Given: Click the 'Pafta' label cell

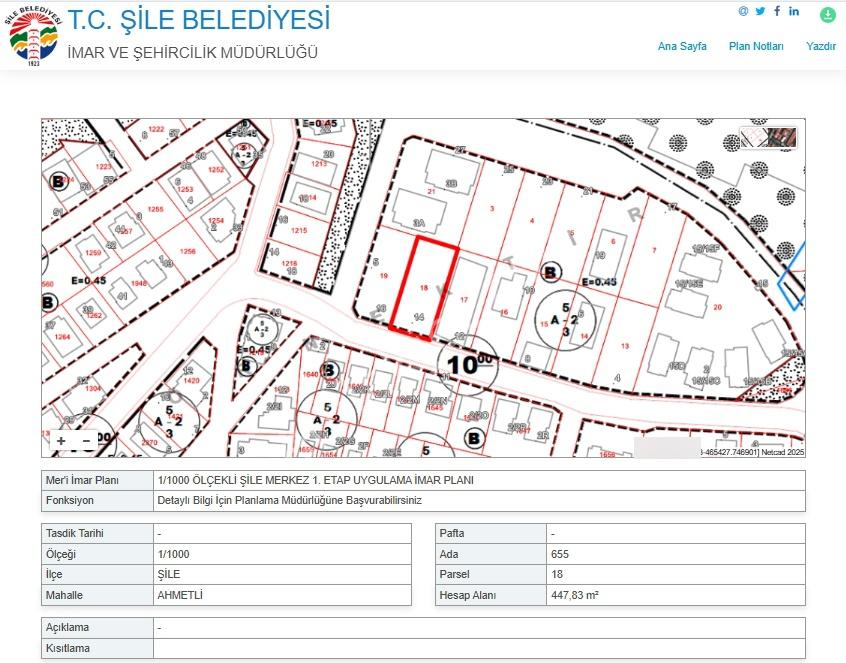Looking at the screenshot, I should click(x=491, y=534).
